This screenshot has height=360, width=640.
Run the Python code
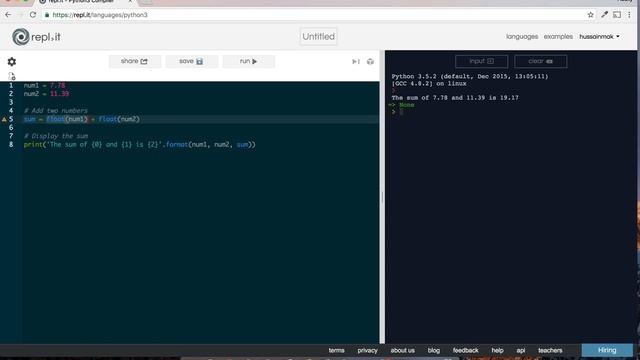pyautogui.click(x=248, y=61)
